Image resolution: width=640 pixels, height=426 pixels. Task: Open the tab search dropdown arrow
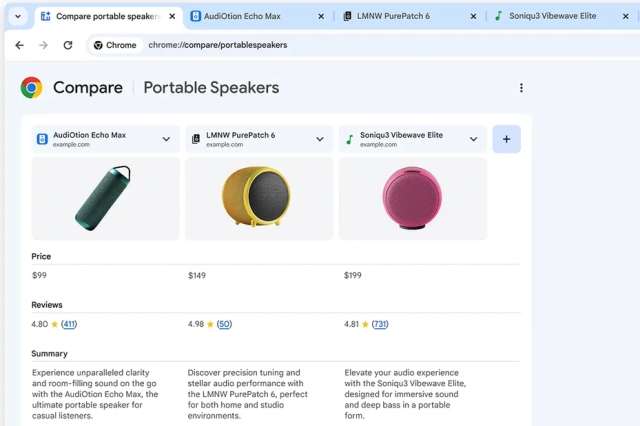[18, 16]
